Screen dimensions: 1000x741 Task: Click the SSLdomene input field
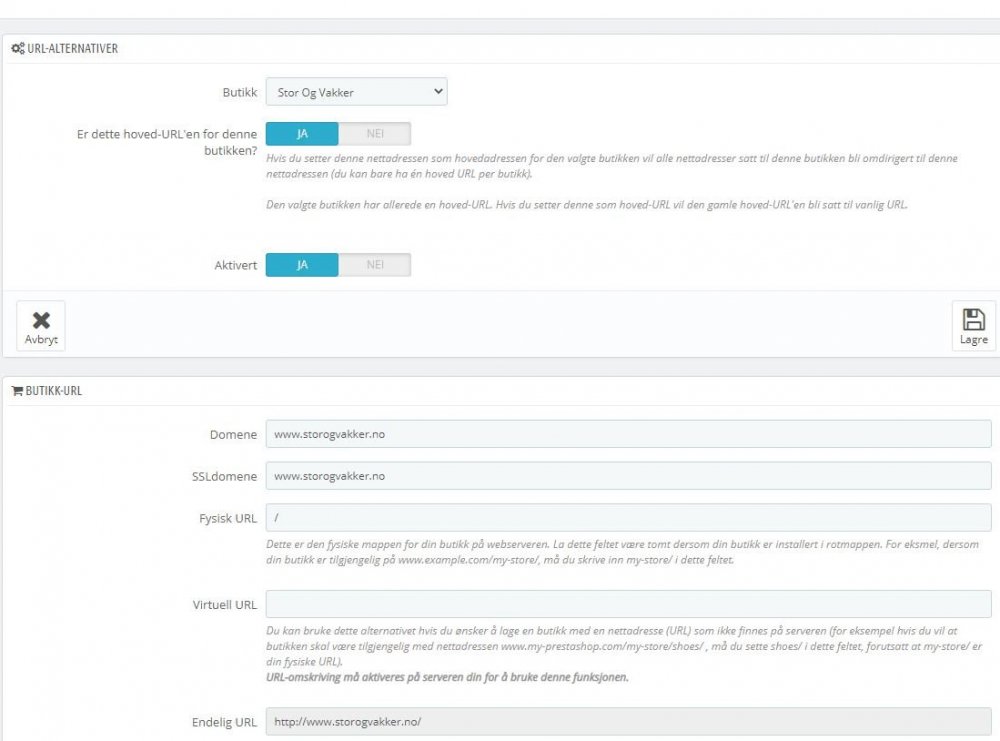pos(628,476)
